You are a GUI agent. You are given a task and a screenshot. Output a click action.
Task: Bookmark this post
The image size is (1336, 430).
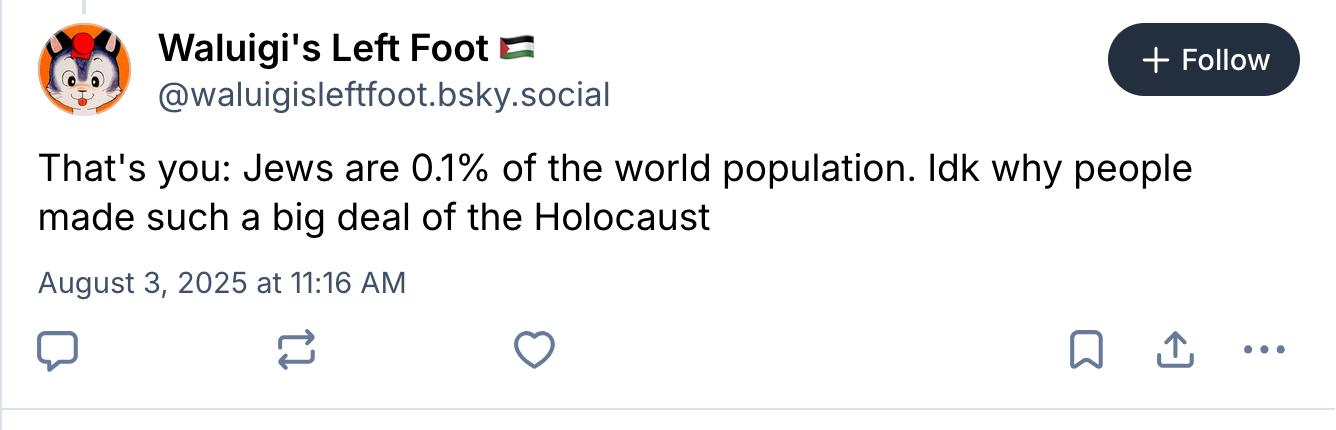(x=1086, y=350)
